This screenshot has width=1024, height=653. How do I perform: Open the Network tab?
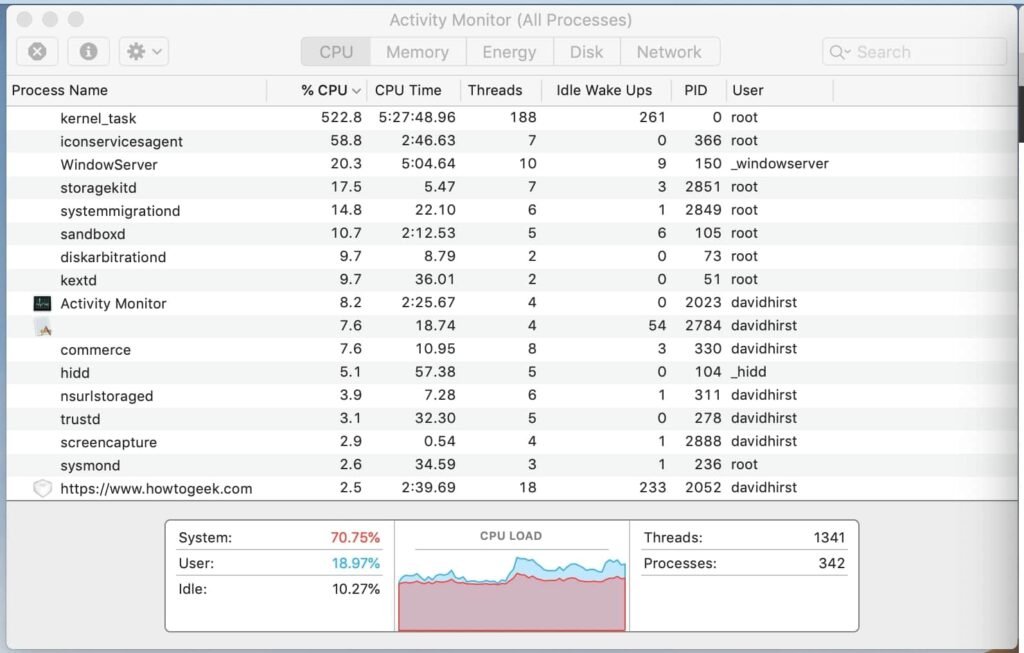point(670,51)
